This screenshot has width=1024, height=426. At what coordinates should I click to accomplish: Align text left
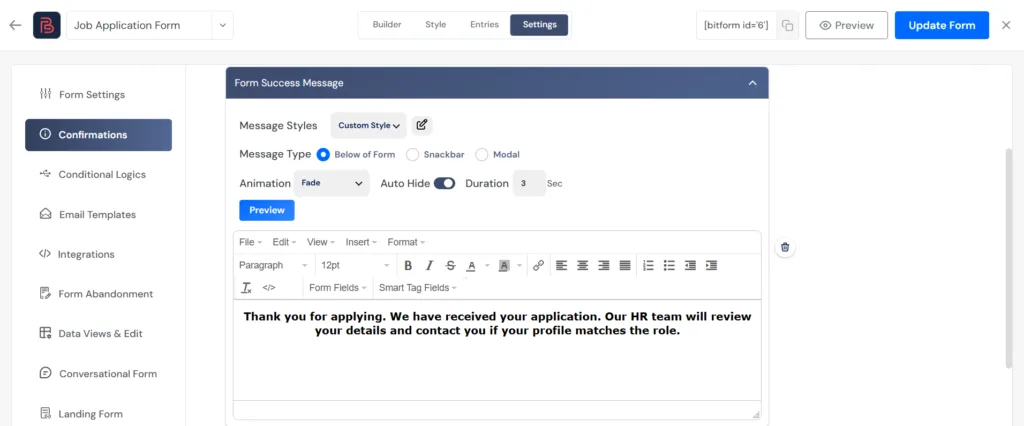[562, 265]
